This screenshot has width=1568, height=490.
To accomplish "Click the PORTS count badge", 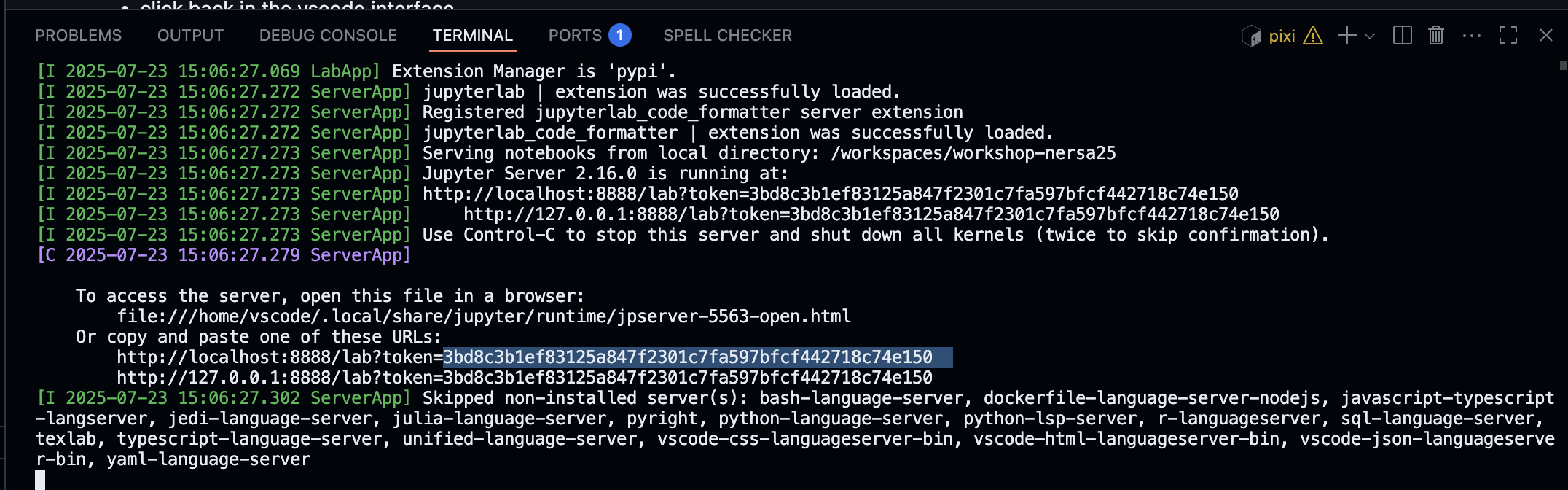I will click(619, 35).
